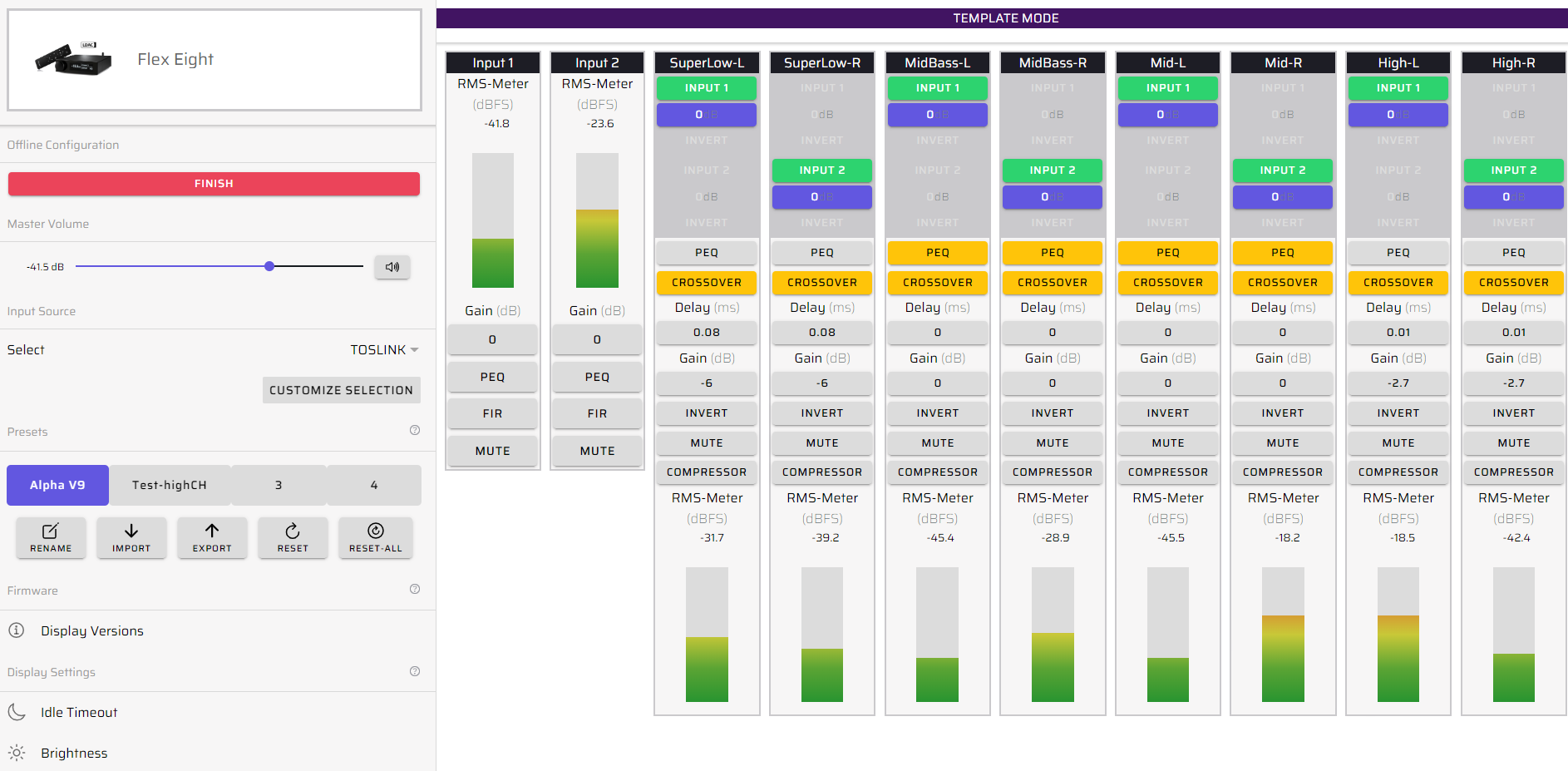Click the Rename preset icon

51,531
